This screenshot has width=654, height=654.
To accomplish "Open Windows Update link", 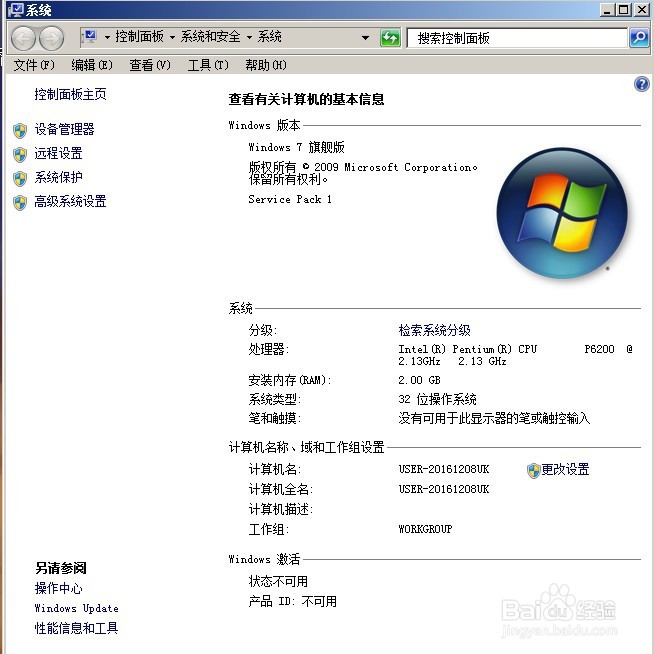I will pyautogui.click(x=76, y=608).
